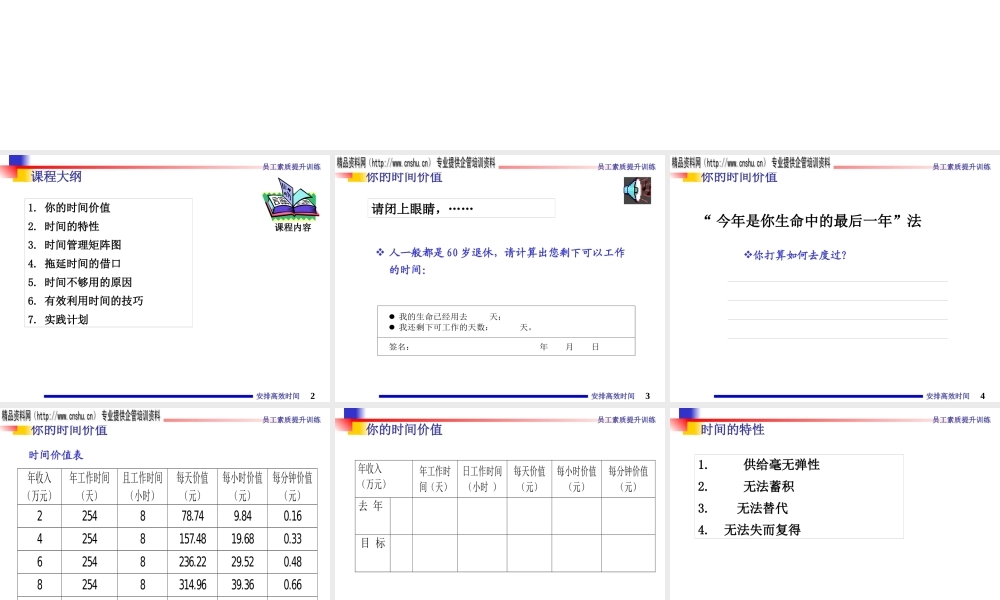The height and width of the screenshot is (600, 1000).
Task: Click the 签名 signature line
Action: click(x=506, y=347)
